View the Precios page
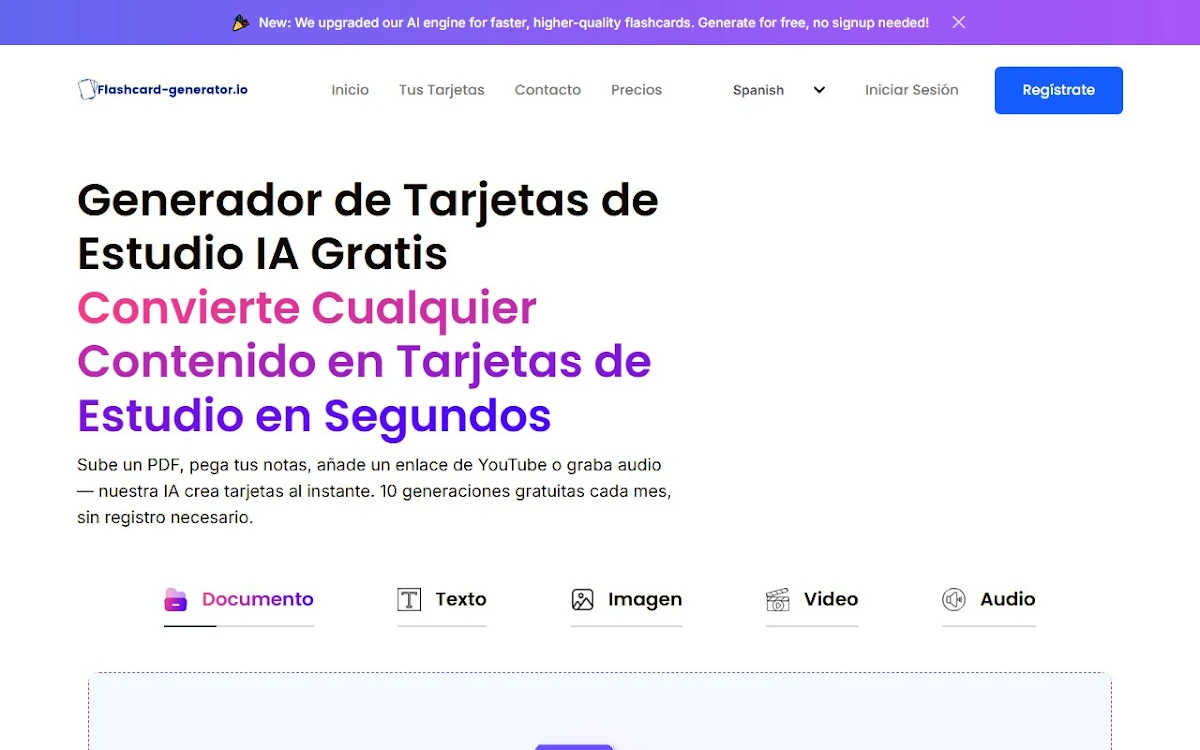Screen dimensions: 1200x750 [637, 90]
